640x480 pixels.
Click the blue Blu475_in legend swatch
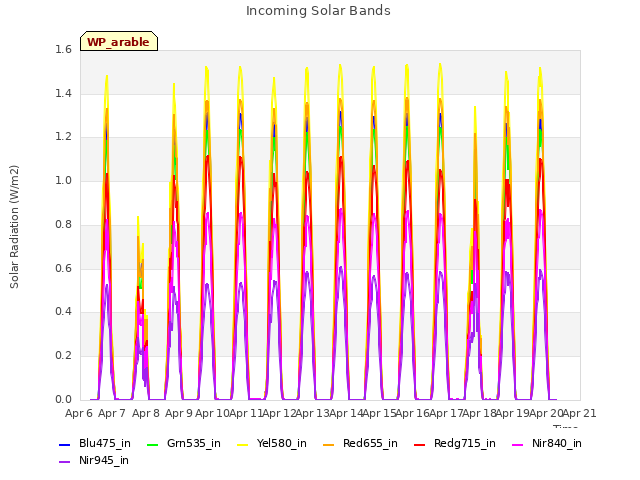[x=64, y=444]
